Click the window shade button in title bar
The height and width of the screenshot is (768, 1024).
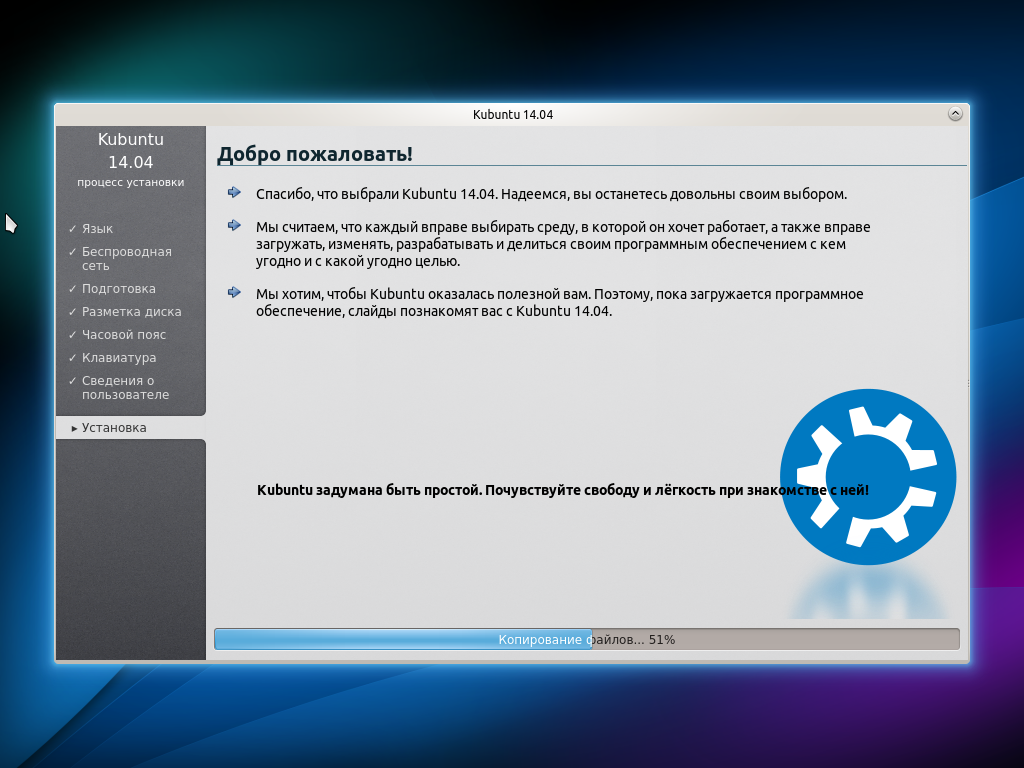(x=955, y=114)
